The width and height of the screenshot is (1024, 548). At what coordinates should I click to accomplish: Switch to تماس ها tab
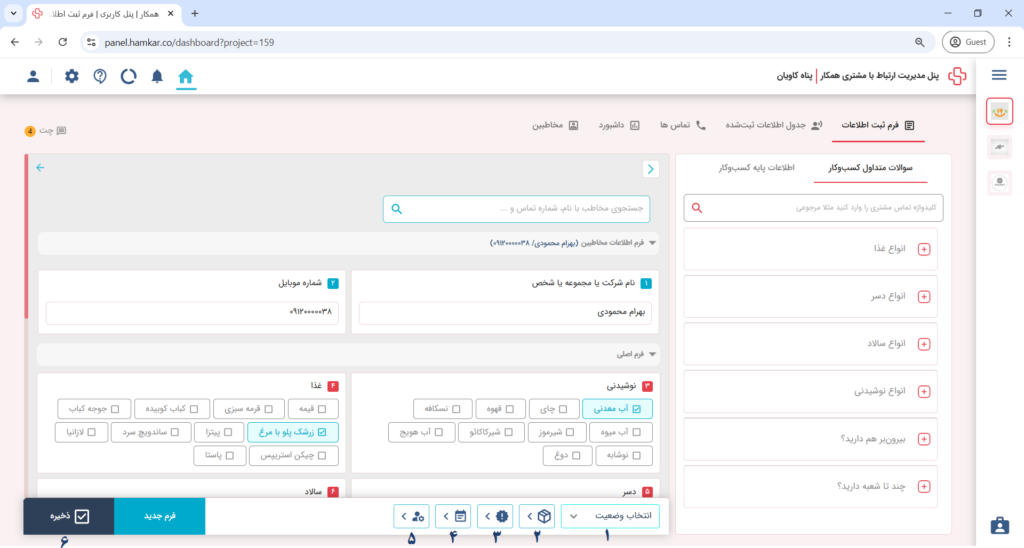[682, 125]
